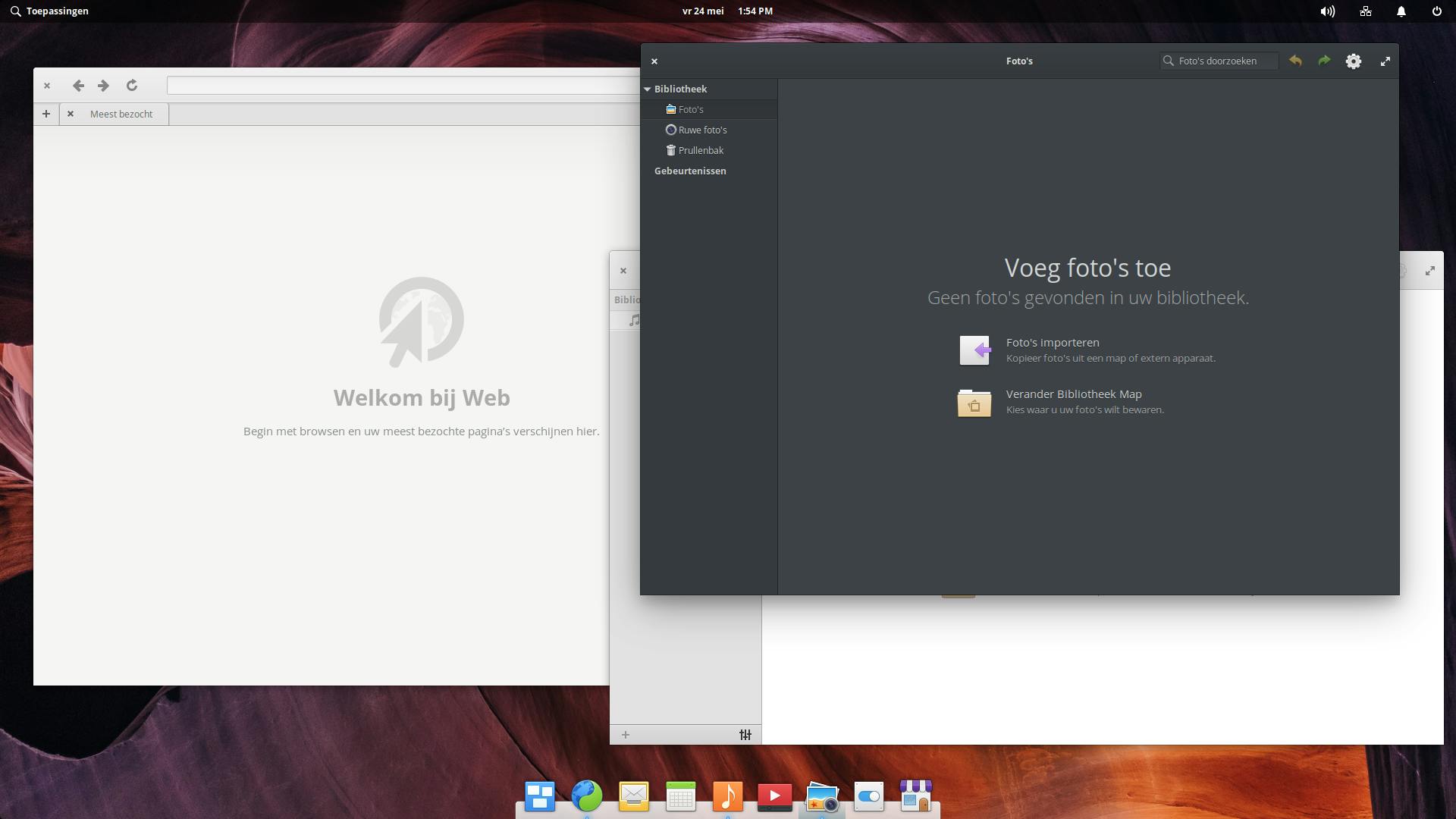Select Ruwe foto's in the sidebar
The height and width of the screenshot is (819, 1456).
702,130
